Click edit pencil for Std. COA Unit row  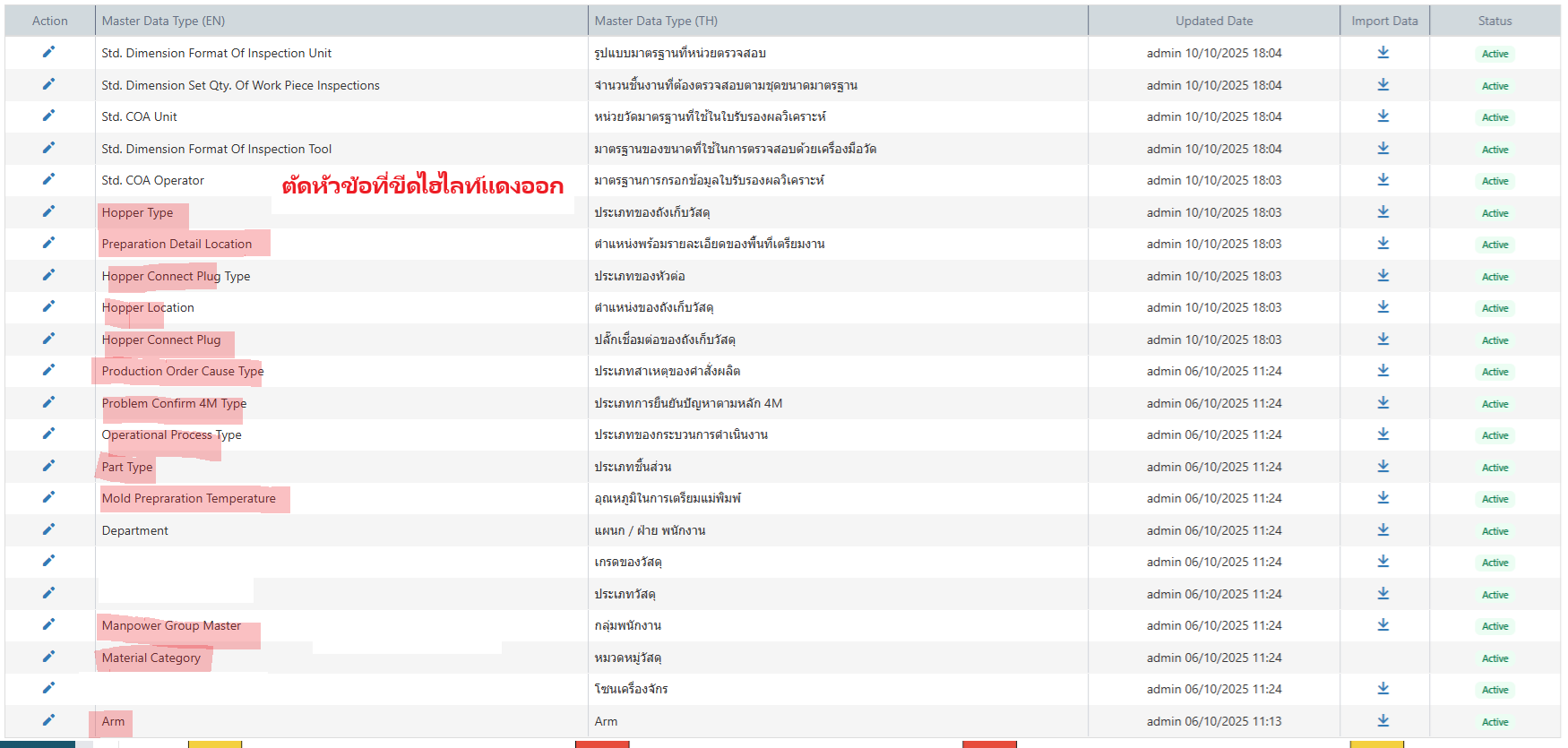(48, 116)
